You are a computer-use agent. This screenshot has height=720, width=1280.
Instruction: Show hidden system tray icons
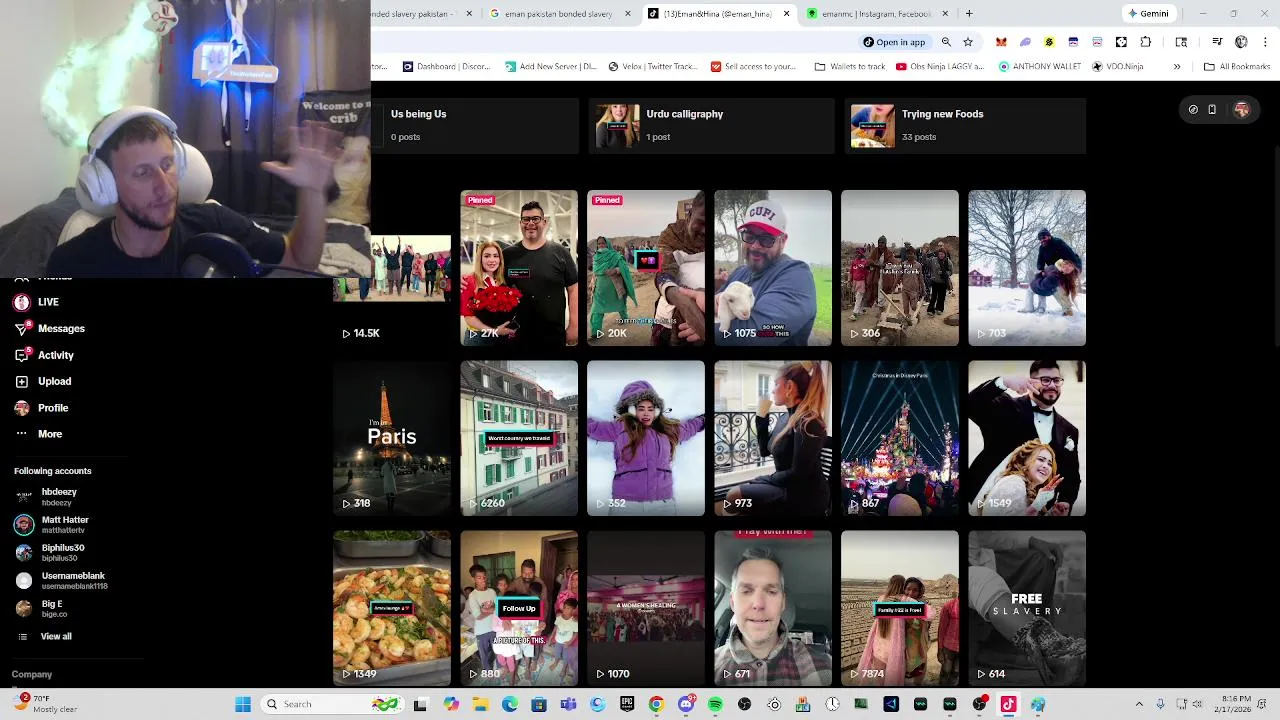coord(1139,704)
